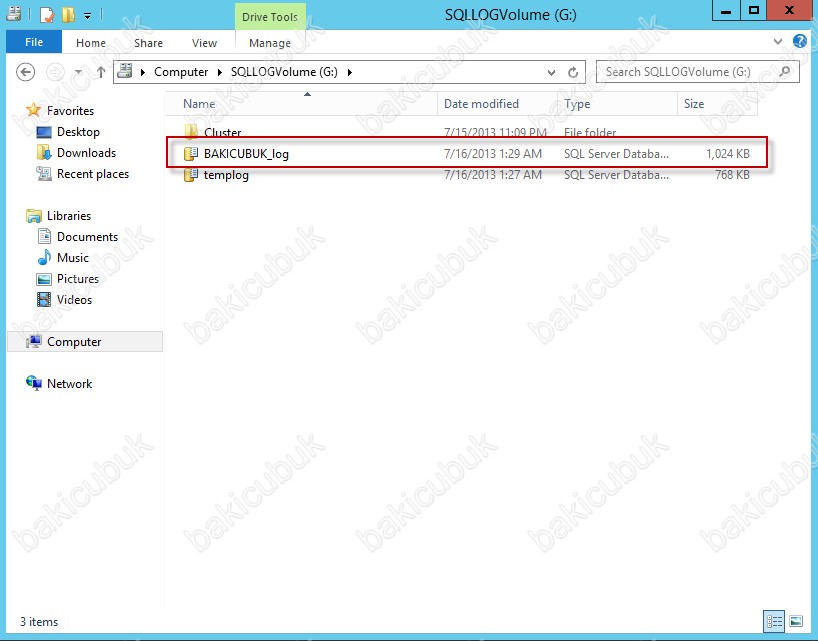Click the drive system icon in title bar
The image size is (818, 641).
[x=14, y=14]
